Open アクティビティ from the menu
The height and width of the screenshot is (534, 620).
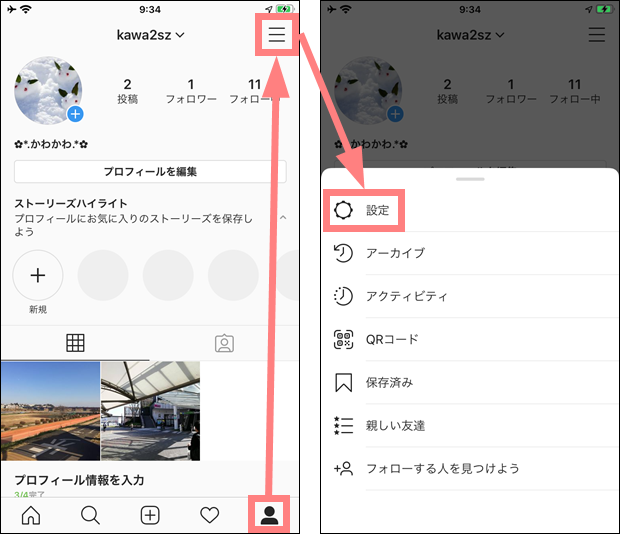click(407, 296)
